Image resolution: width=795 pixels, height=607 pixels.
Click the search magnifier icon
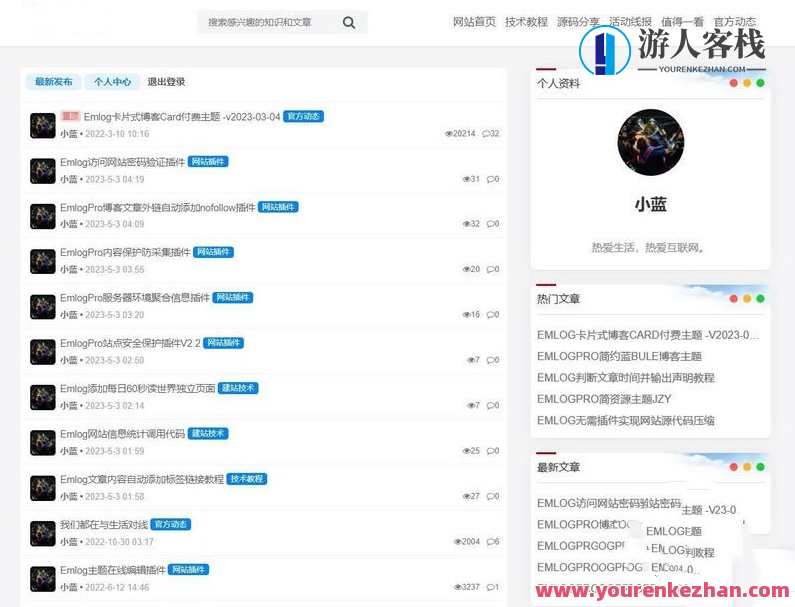(349, 22)
